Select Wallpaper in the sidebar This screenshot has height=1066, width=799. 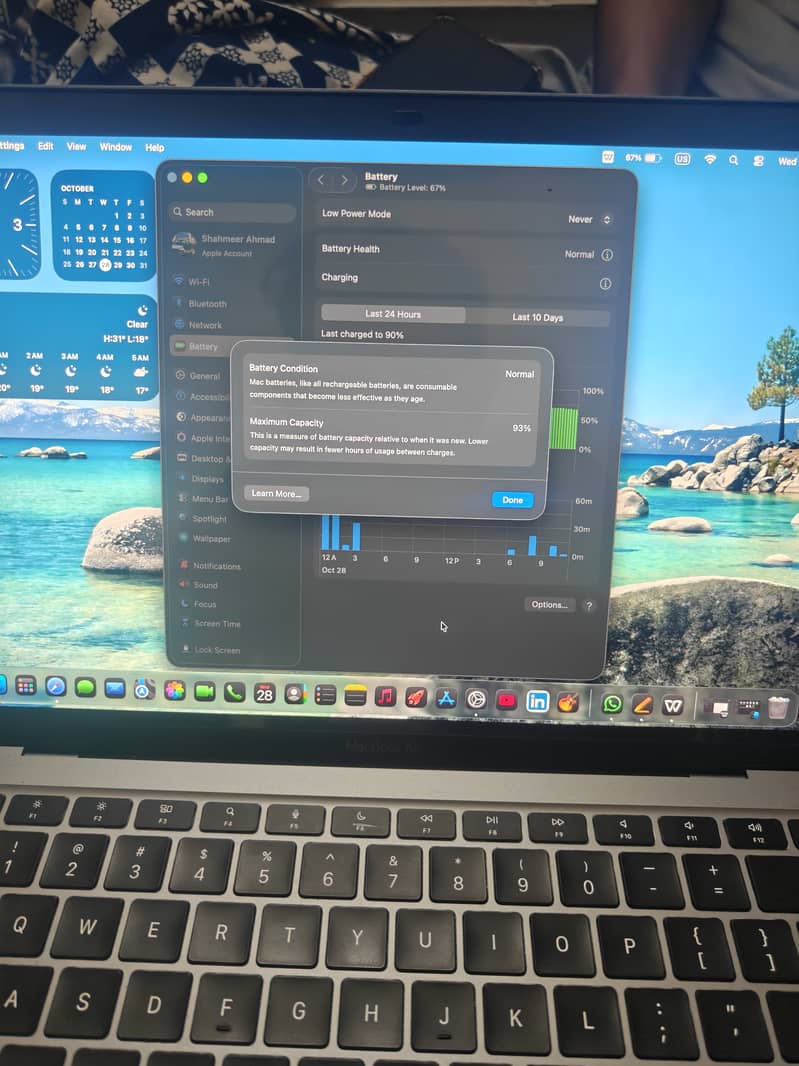[x=211, y=538]
